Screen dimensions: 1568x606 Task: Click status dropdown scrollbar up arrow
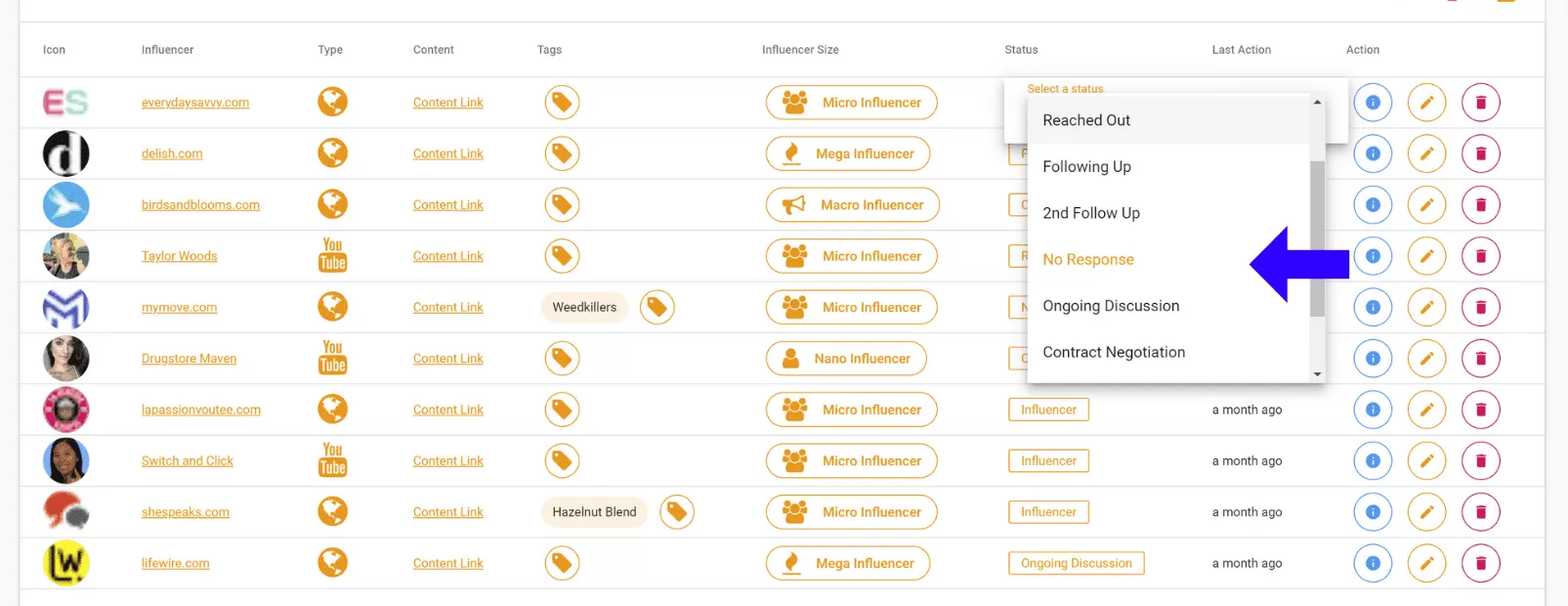coord(1317,102)
